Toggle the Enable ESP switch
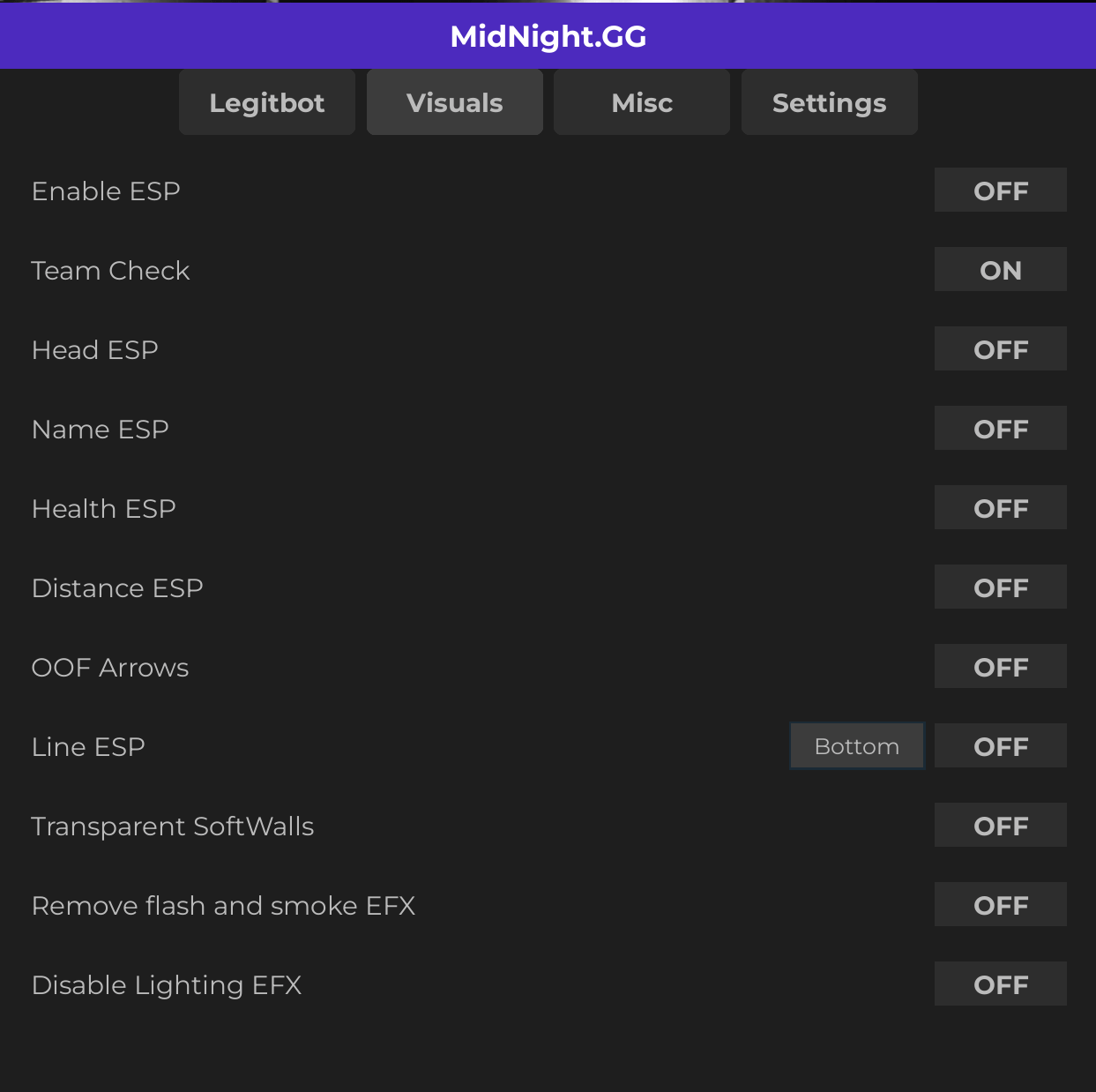The height and width of the screenshot is (1092, 1096). pos(1001,191)
